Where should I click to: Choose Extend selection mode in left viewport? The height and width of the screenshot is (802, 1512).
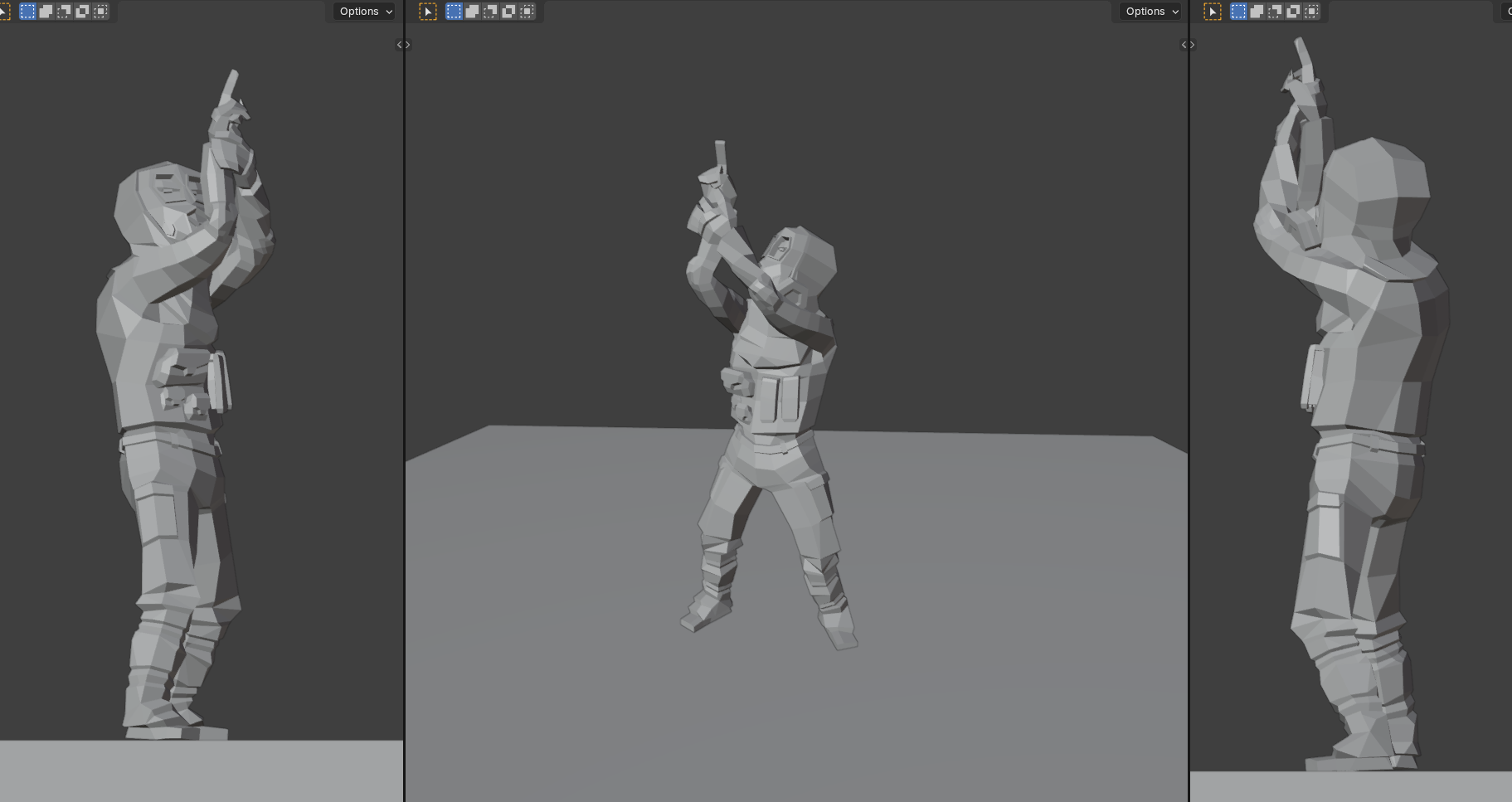click(x=46, y=12)
